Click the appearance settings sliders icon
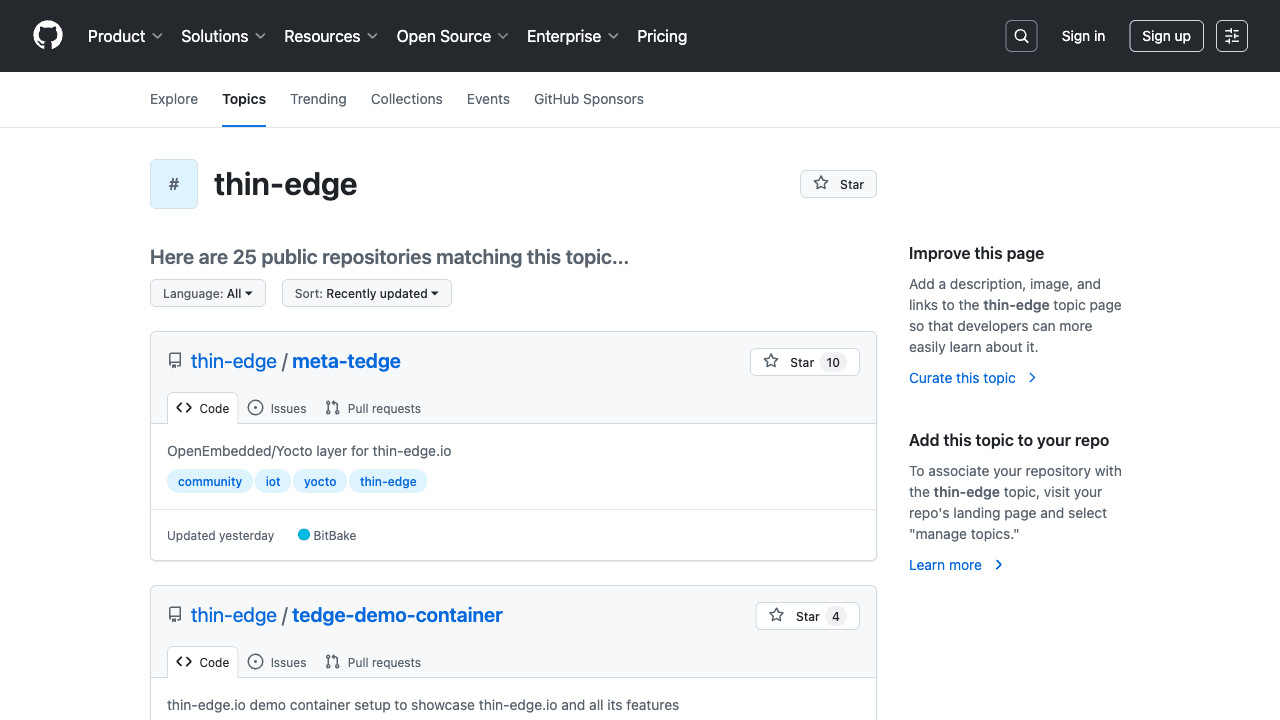The height and width of the screenshot is (720, 1280). pyautogui.click(x=1232, y=36)
